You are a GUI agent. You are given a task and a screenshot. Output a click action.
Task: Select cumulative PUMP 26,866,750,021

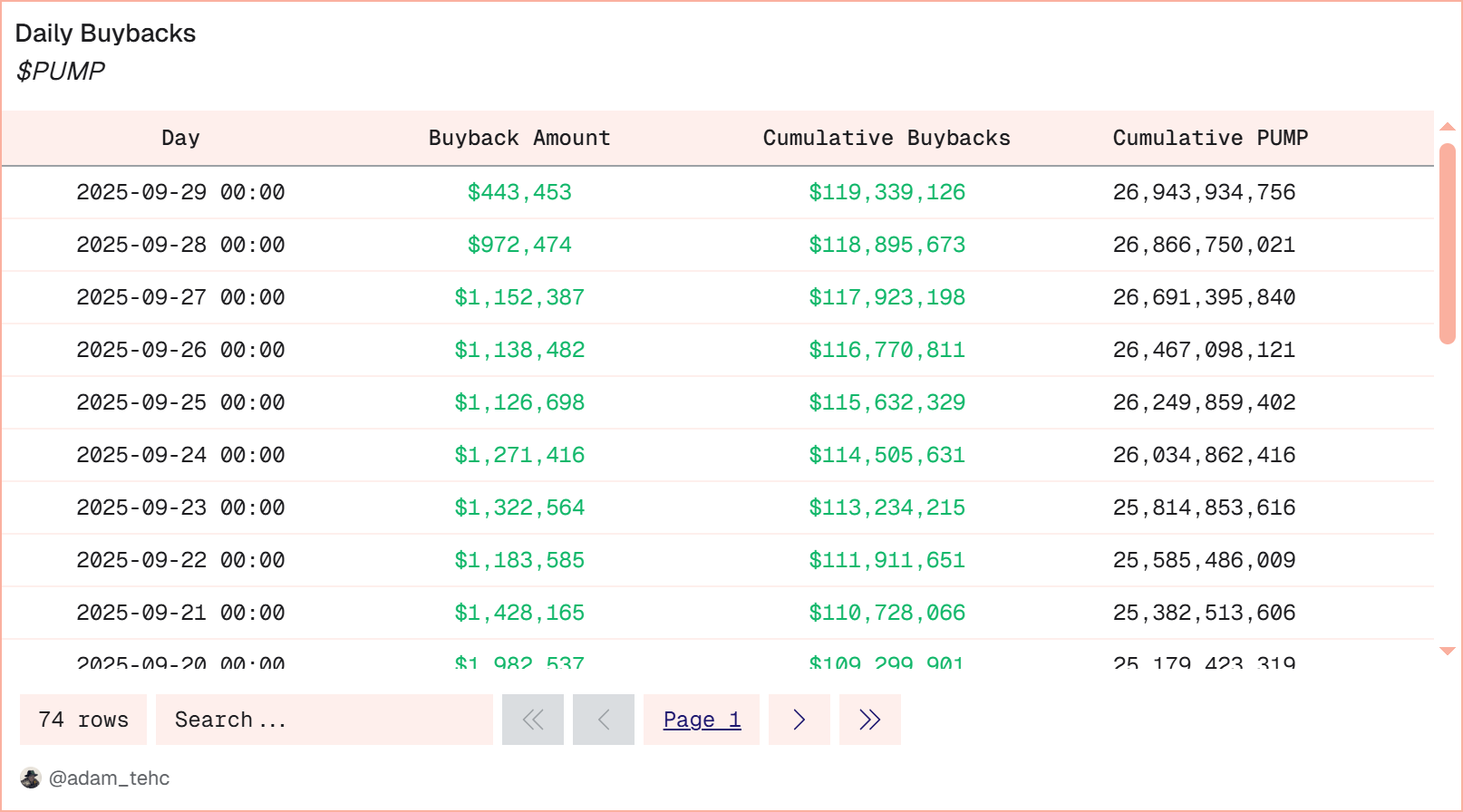(x=1204, y=245)
